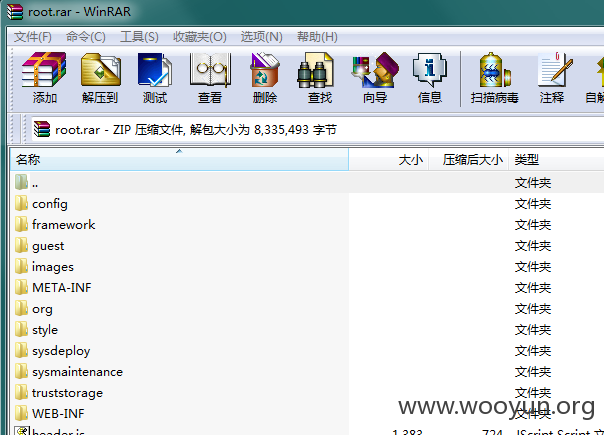Select the config folder icon
Image resolution: width=604 pixels, height=435 pixels.
pyautogui.click(x=21, y=203)
